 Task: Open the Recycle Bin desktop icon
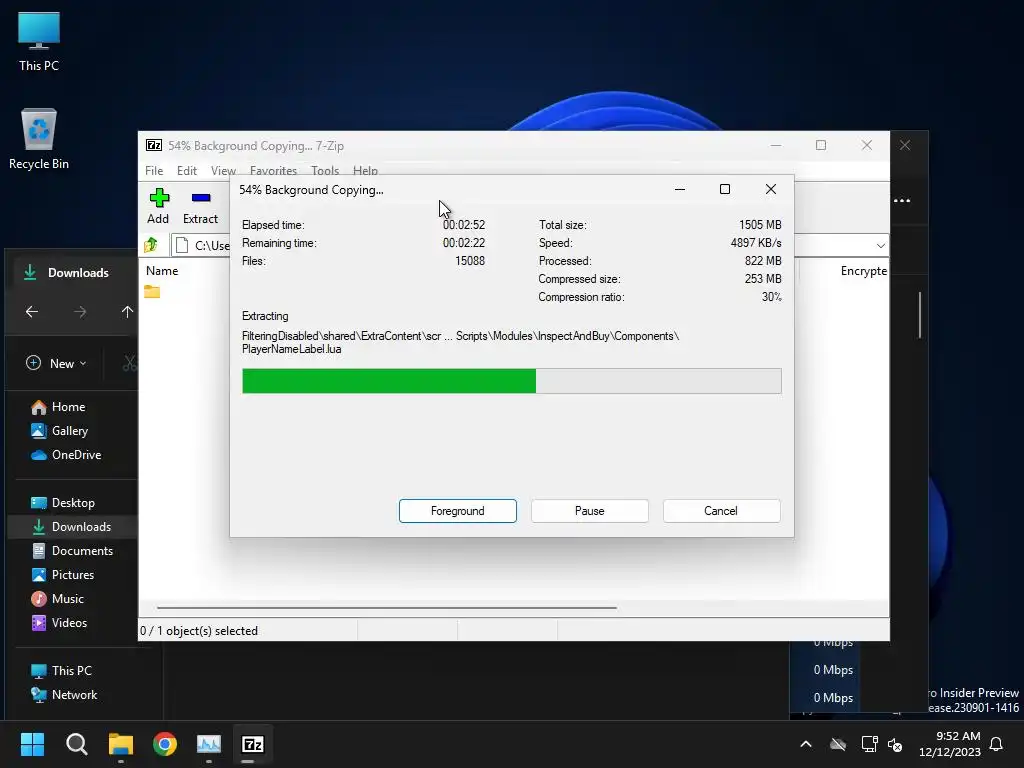(x=39, y=139)
